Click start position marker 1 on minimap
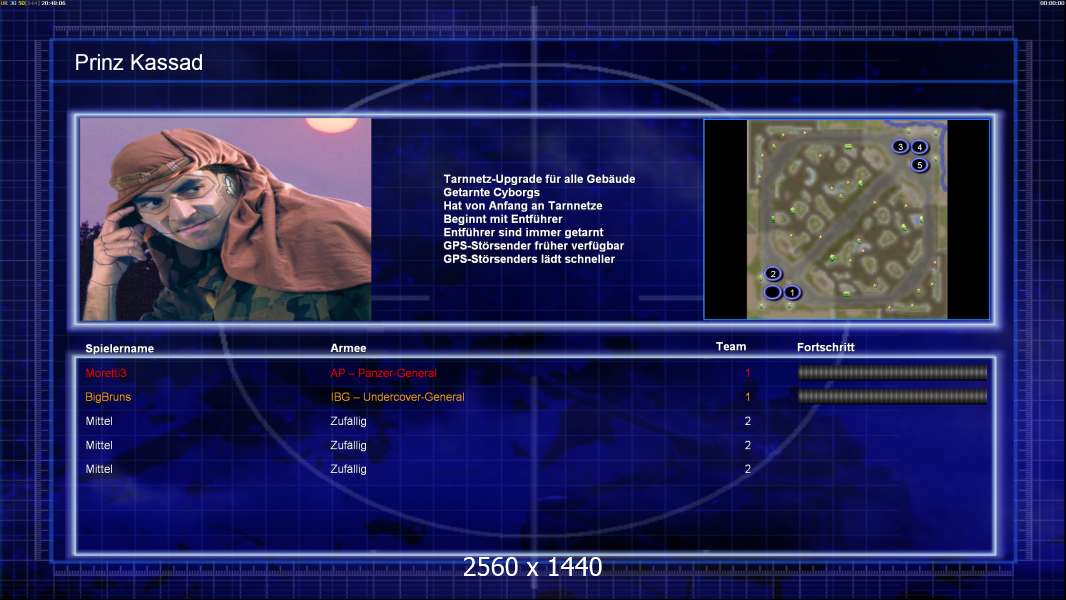The image size is (1066, 600). [792, 292]
